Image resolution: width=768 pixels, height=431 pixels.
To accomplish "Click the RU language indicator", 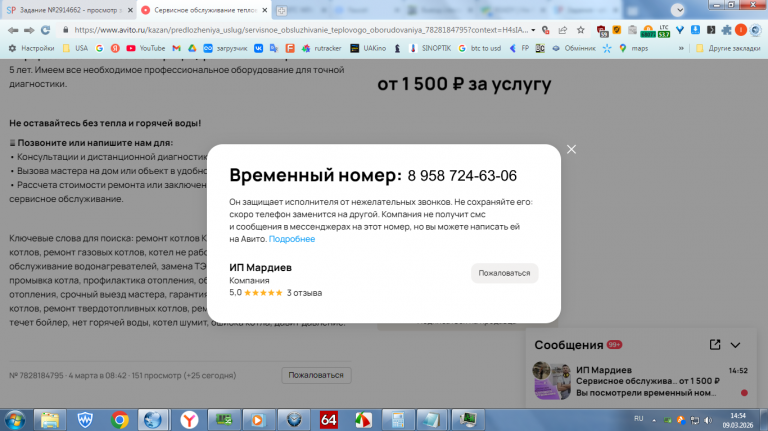I will [x=638, y=419].
